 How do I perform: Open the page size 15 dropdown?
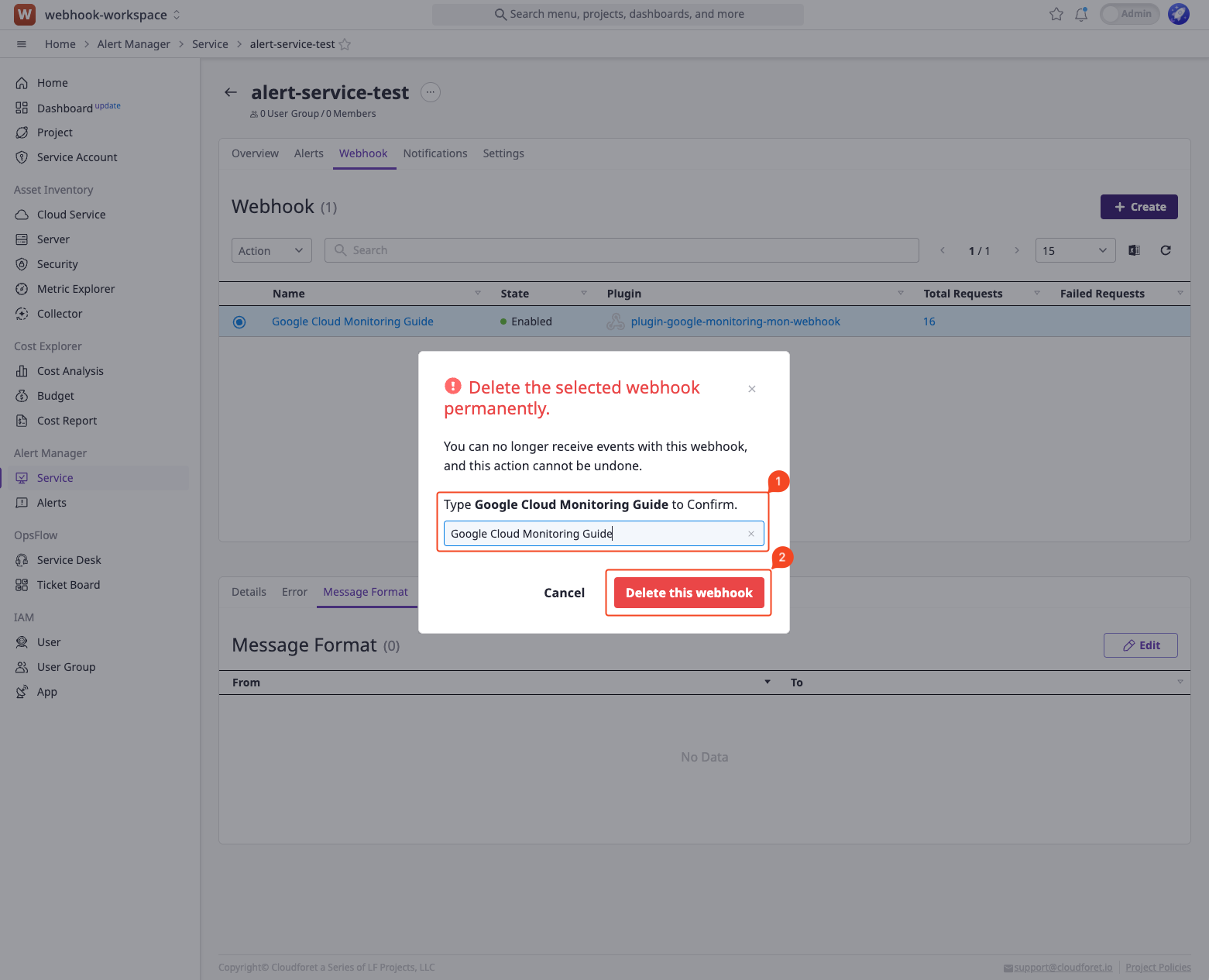(1075, 250)
